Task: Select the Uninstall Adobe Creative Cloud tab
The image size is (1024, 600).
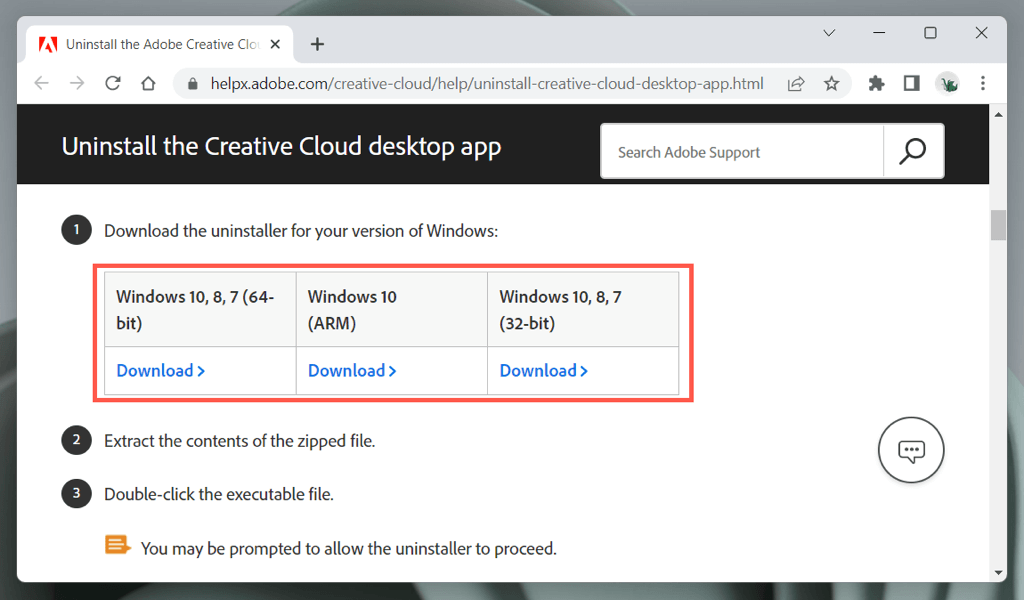Action: point(160,44)
